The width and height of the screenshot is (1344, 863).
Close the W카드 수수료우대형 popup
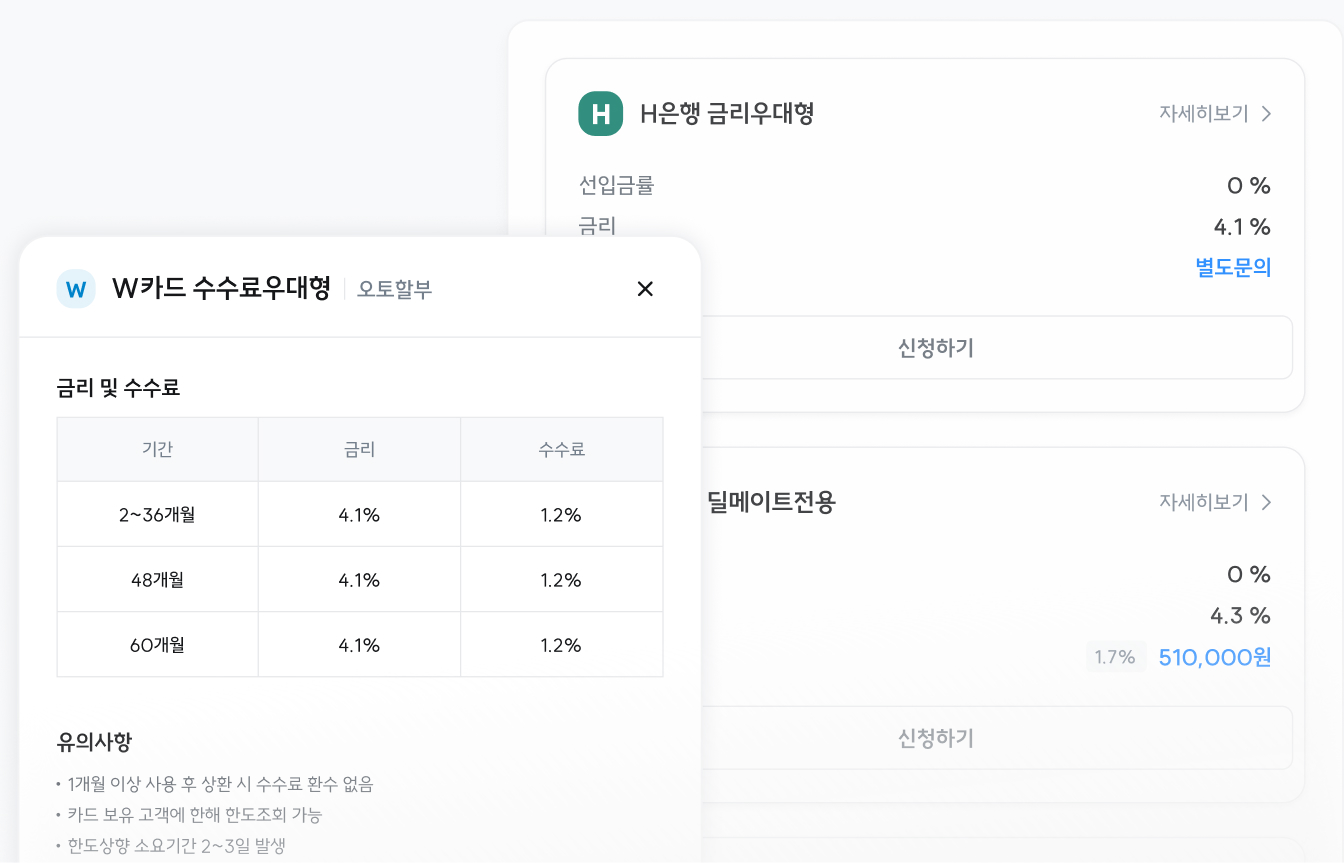[x=645, y=289]
